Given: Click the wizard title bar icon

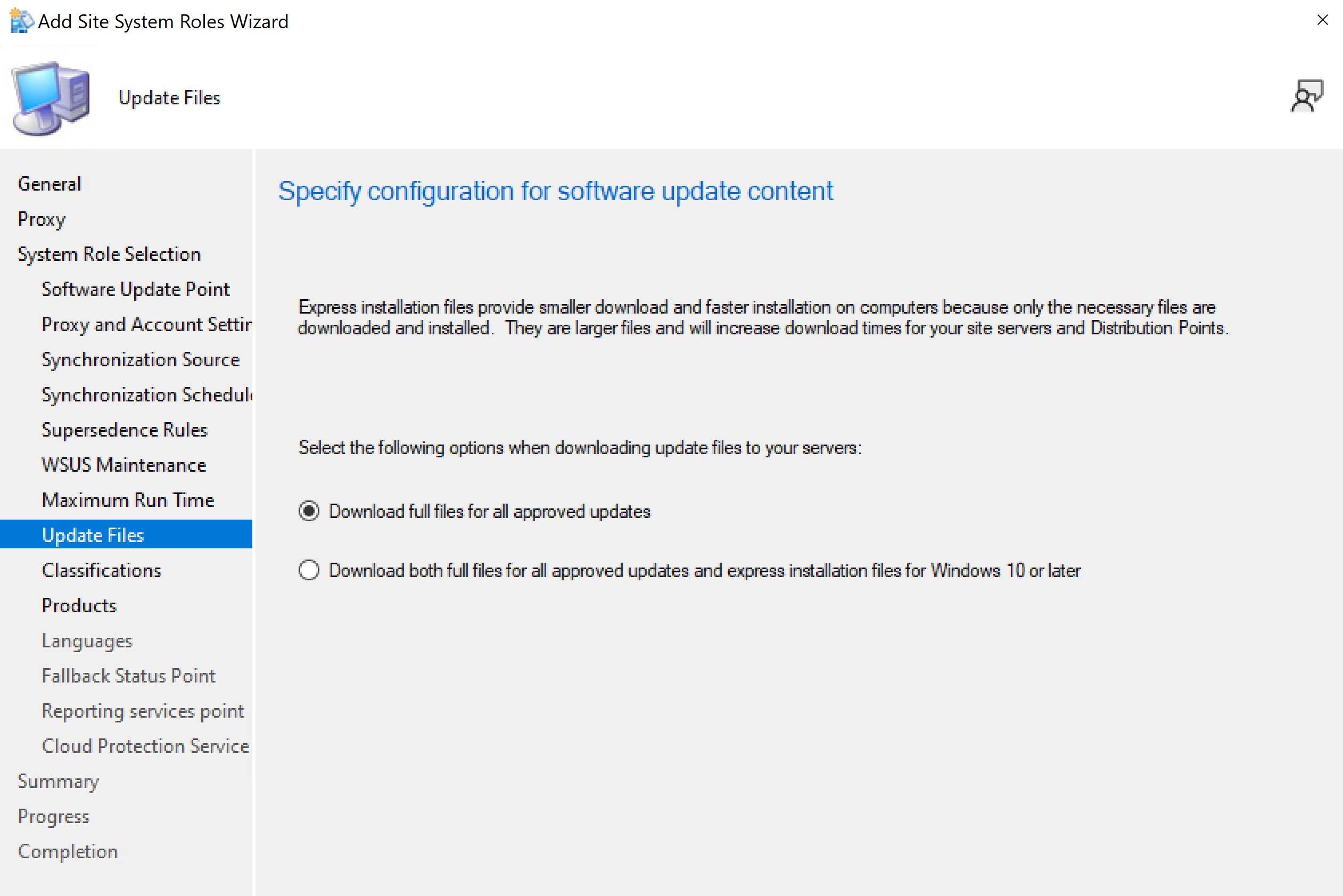Looking at the screenshot, I should click(22, 21).
